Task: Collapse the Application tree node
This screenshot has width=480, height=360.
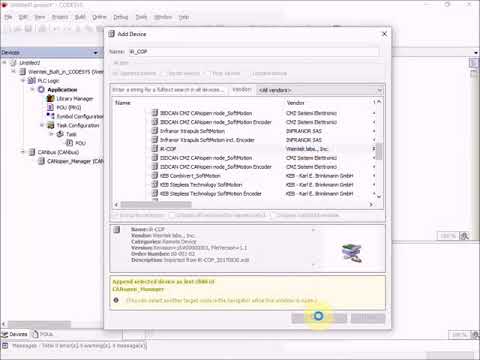Action: [x=32, y=89]
